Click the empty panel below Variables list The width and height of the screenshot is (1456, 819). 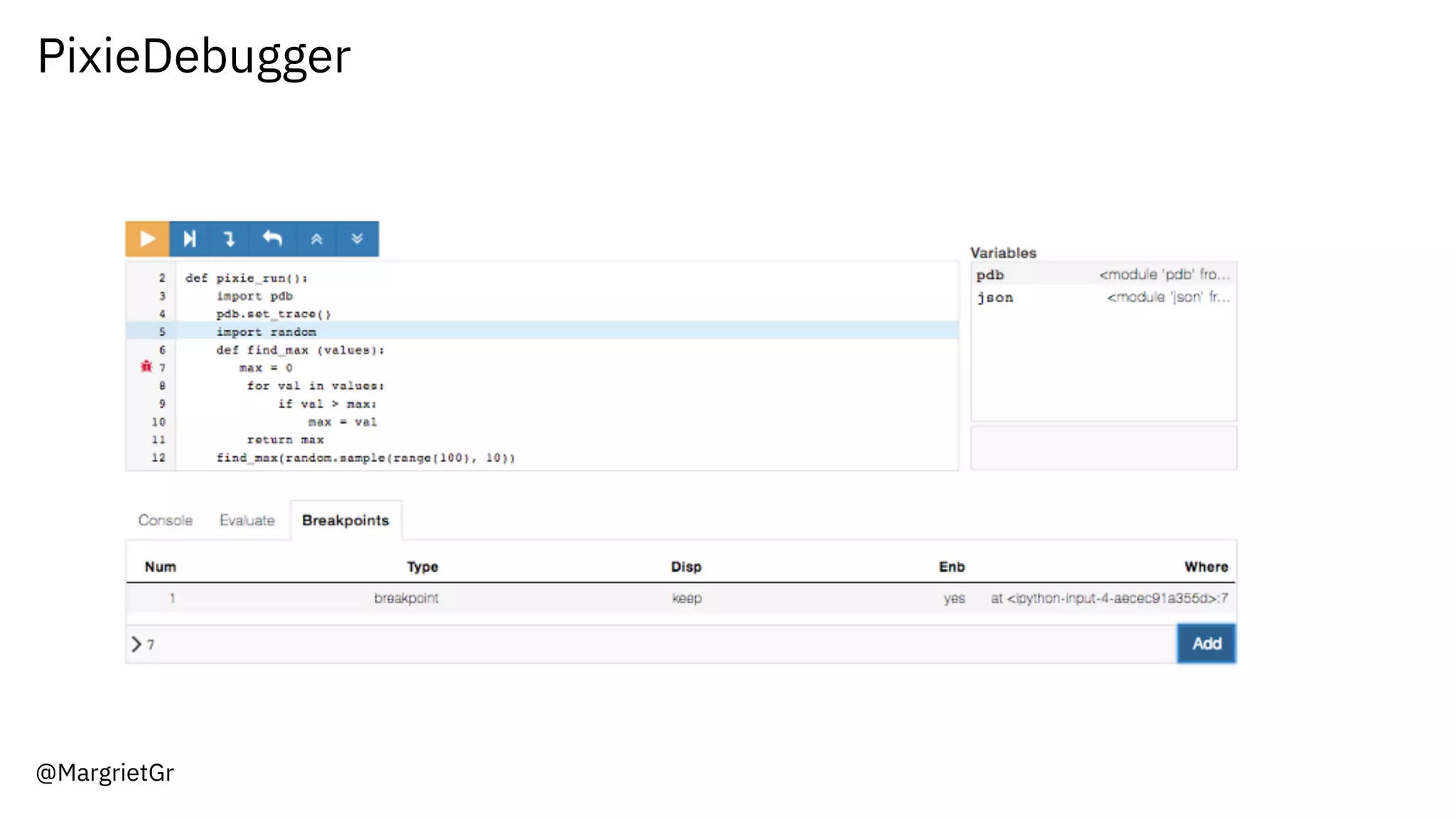coord(1103,448)
